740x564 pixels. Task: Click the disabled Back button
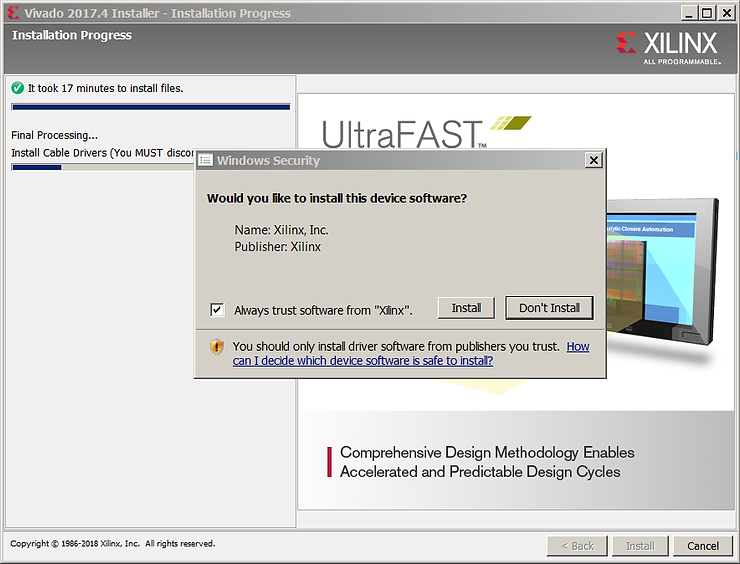point(577,546)
